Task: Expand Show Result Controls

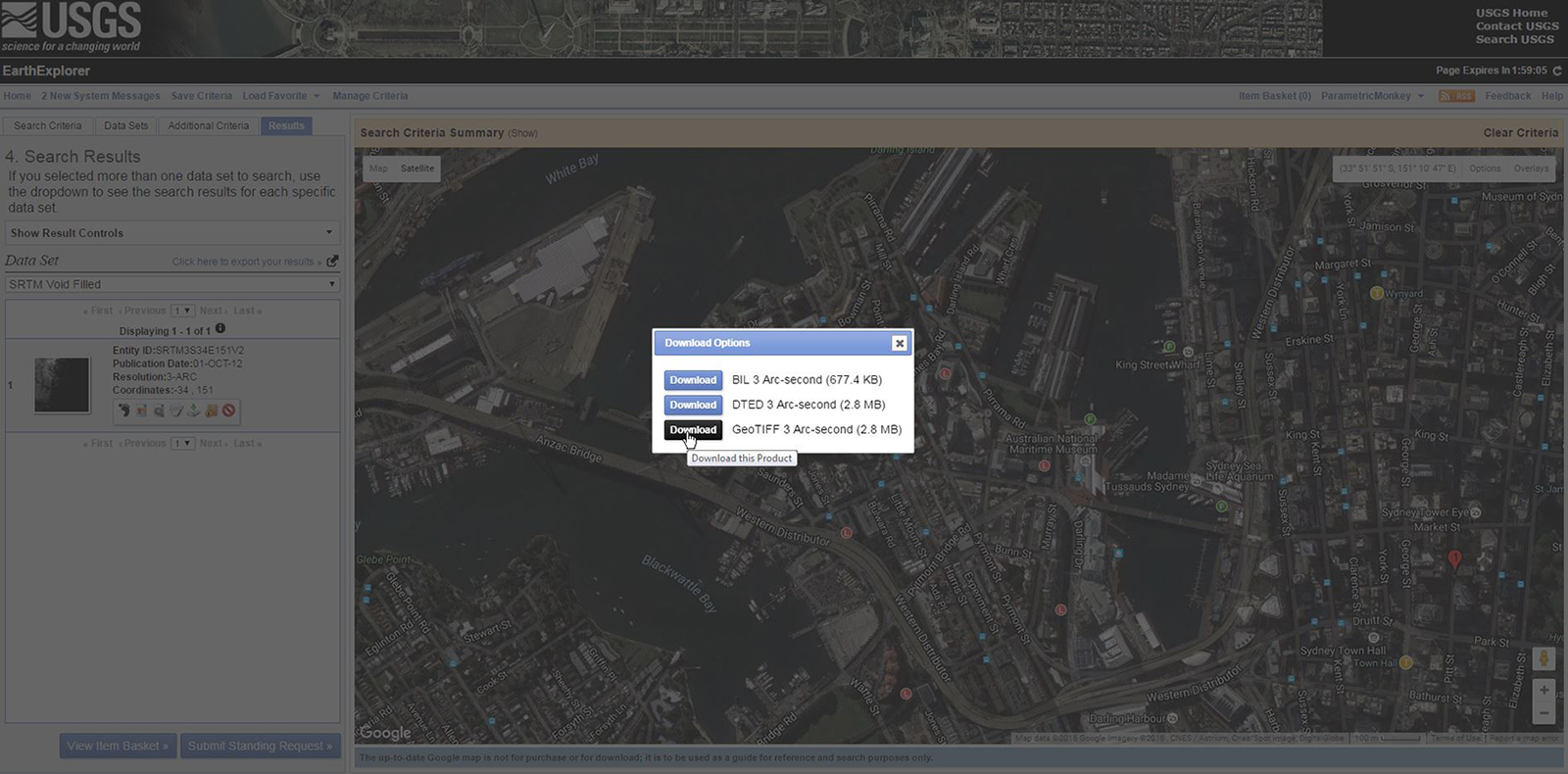Action: click(172, 233)
